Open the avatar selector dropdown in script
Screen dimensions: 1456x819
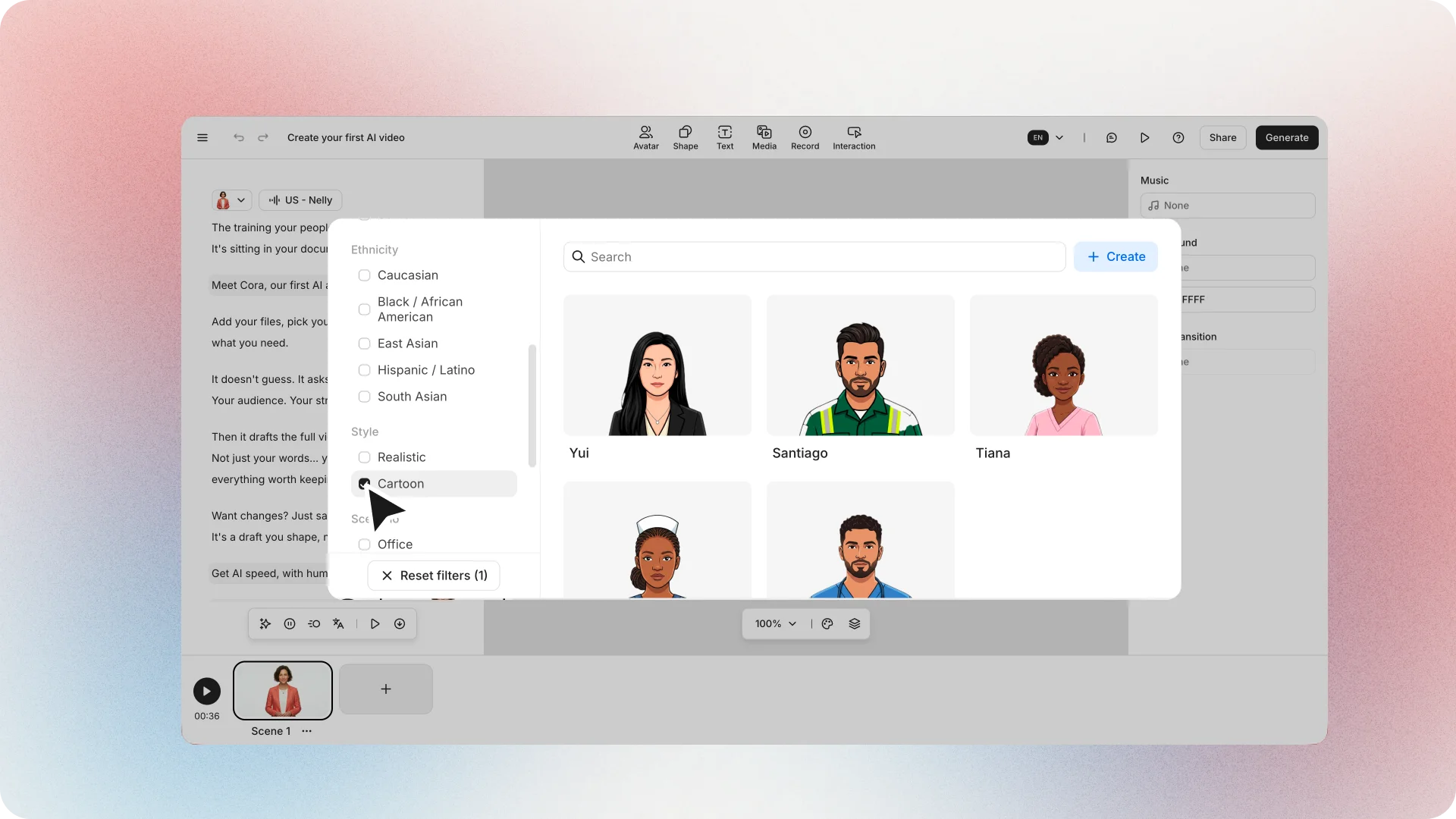click(x=231, y=200)
